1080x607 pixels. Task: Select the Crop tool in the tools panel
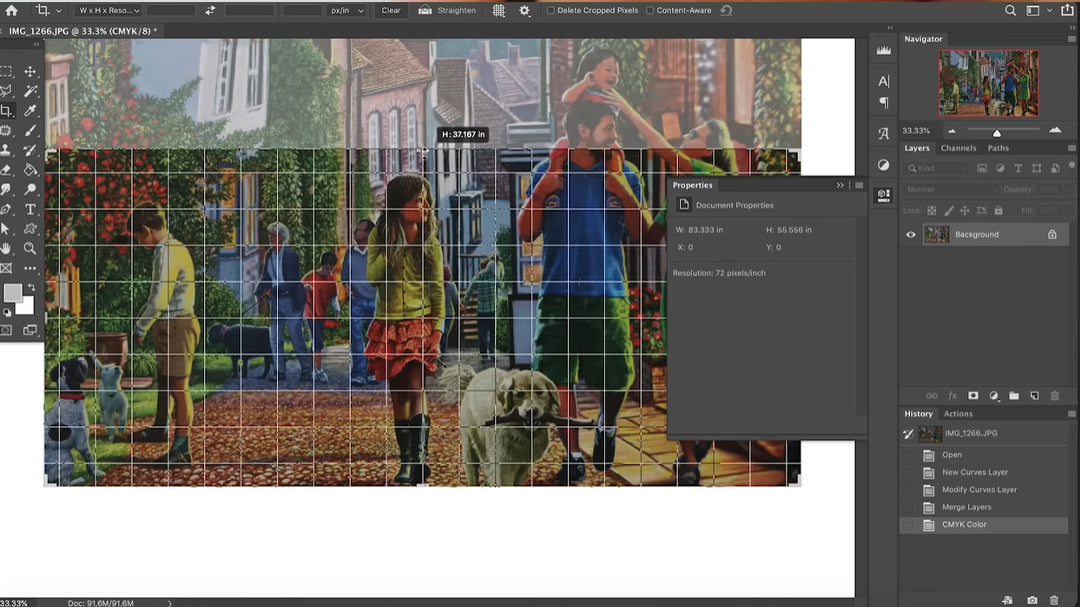coord(6,111)
